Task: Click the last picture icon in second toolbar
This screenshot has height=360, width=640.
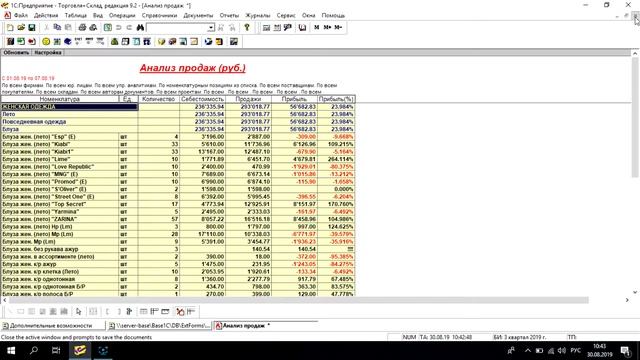Action: (233, 41)
